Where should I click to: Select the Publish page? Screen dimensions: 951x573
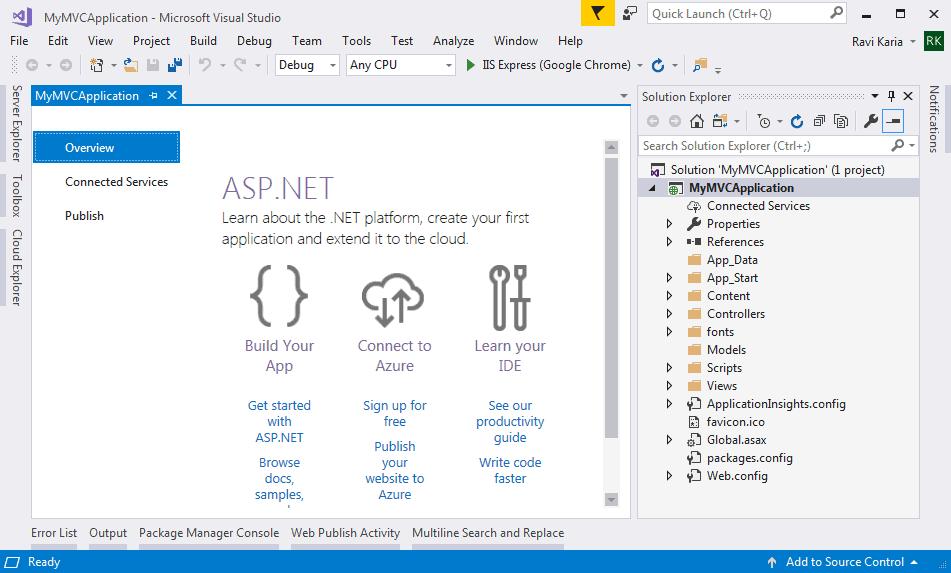84,216
